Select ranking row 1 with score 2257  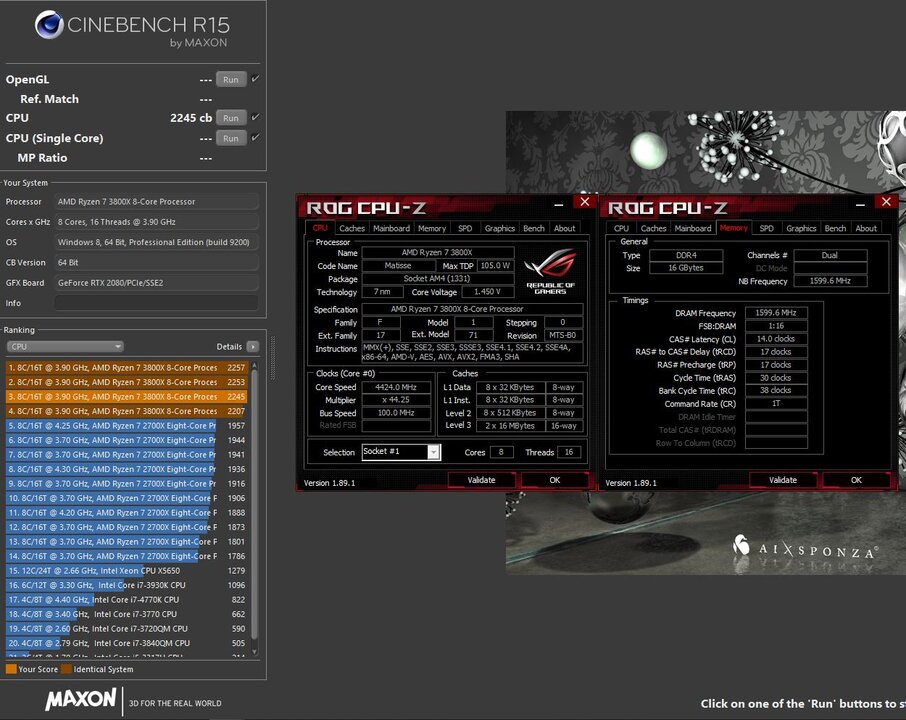click(127, 368)
